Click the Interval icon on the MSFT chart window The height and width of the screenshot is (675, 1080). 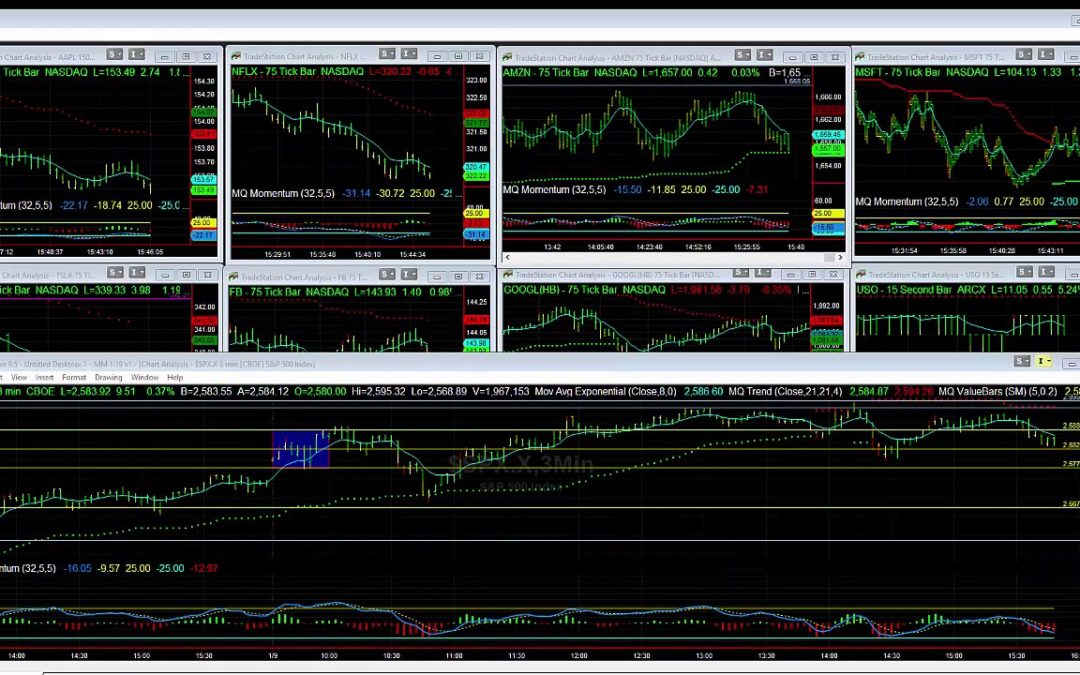1040,53
